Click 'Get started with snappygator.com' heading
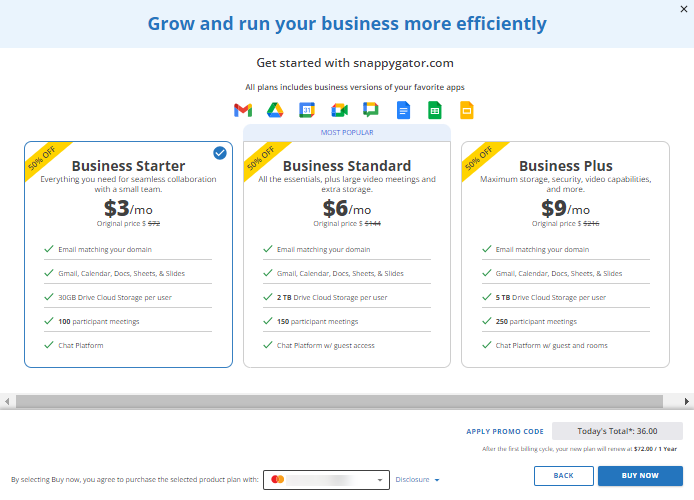Screen dimensions: 694x500 (x=355, y=63)
